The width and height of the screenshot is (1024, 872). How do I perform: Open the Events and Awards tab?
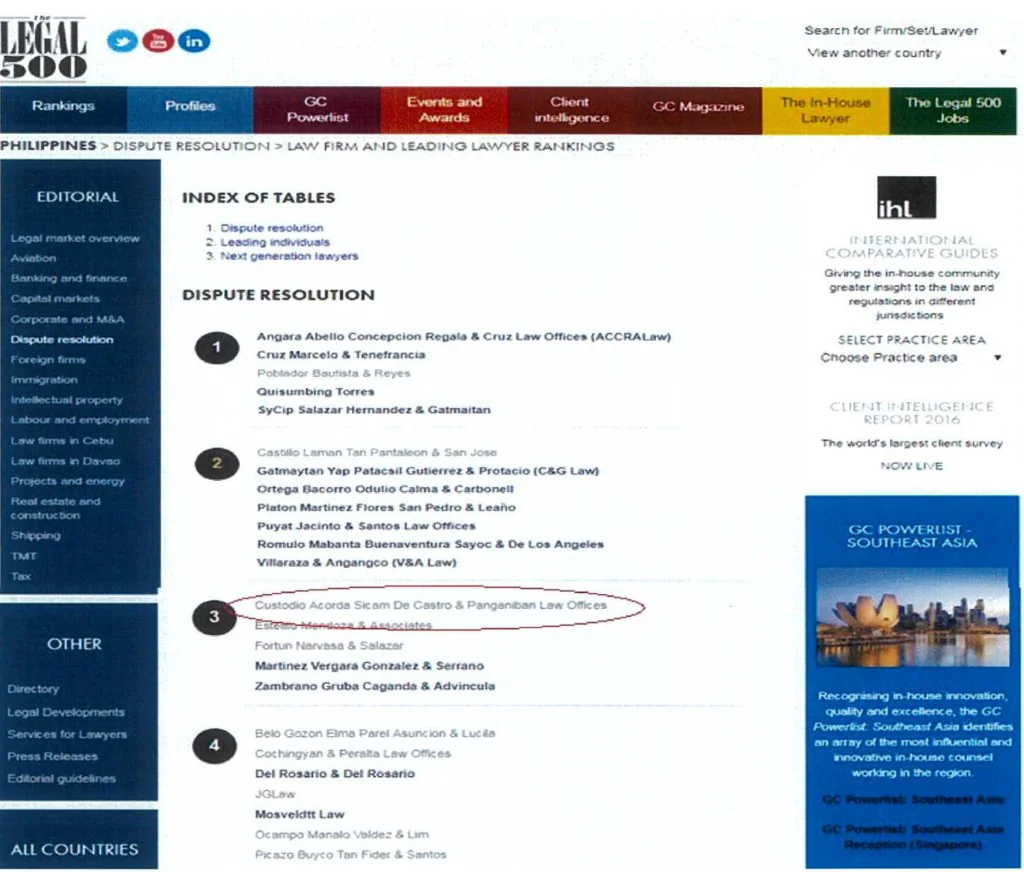pyautogui.click(x=444, y=110)
